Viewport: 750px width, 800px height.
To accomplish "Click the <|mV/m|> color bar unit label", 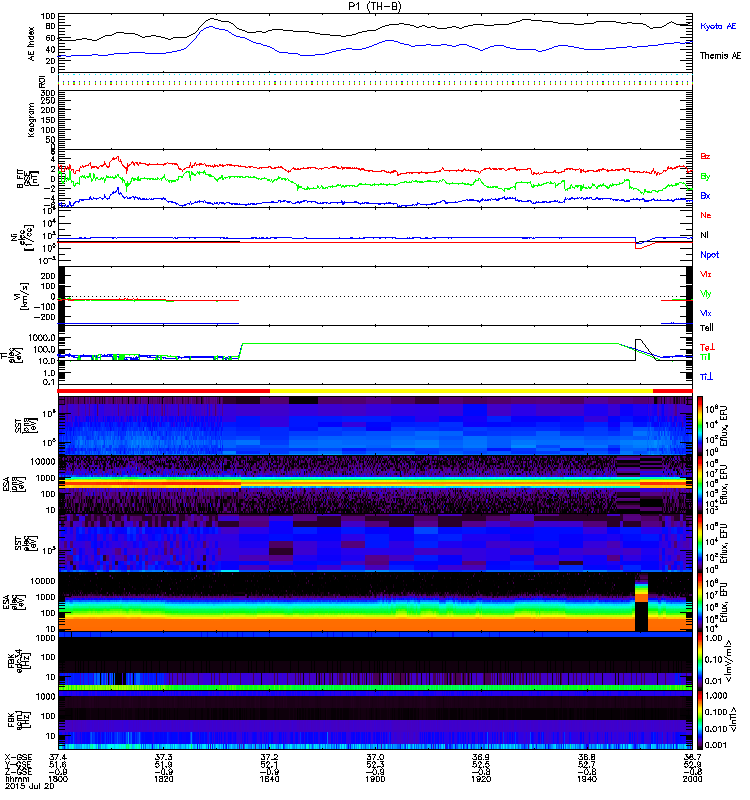I will (x=731, y=661).
